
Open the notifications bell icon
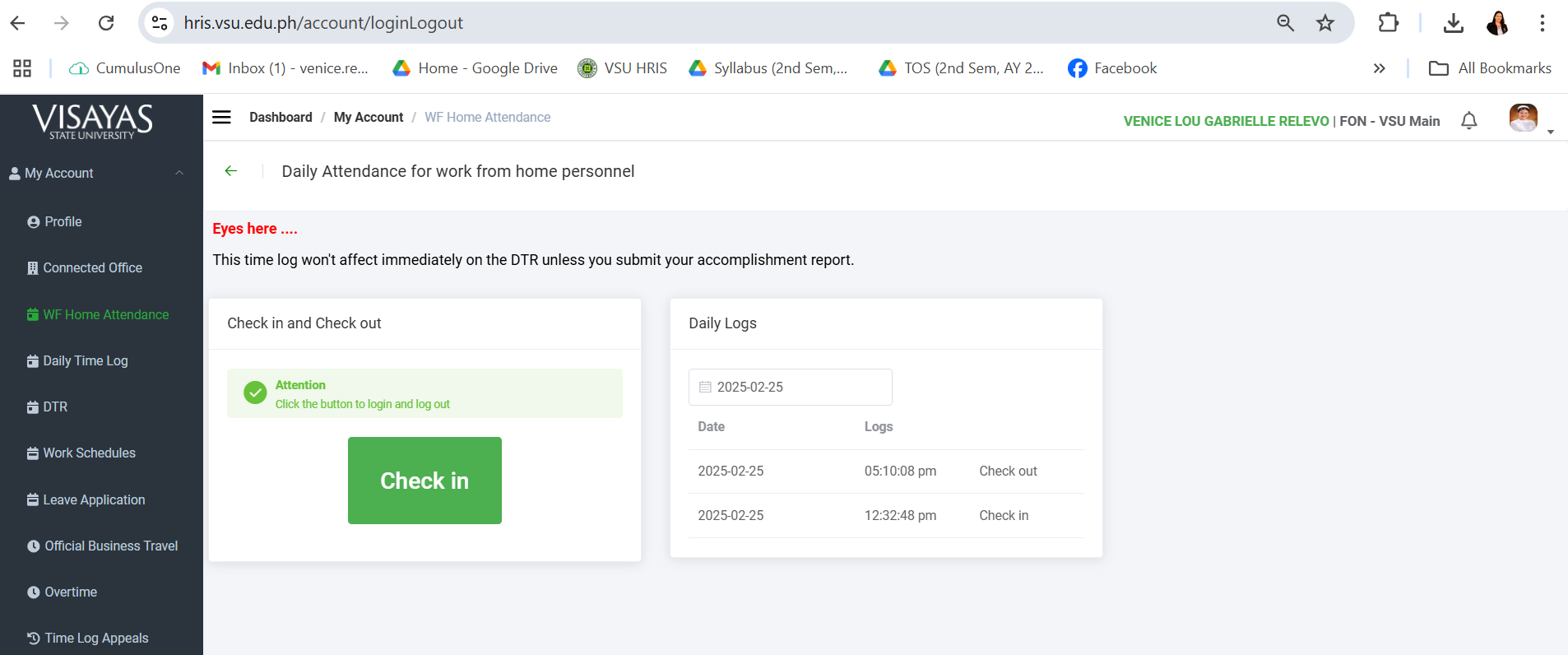1468,121
